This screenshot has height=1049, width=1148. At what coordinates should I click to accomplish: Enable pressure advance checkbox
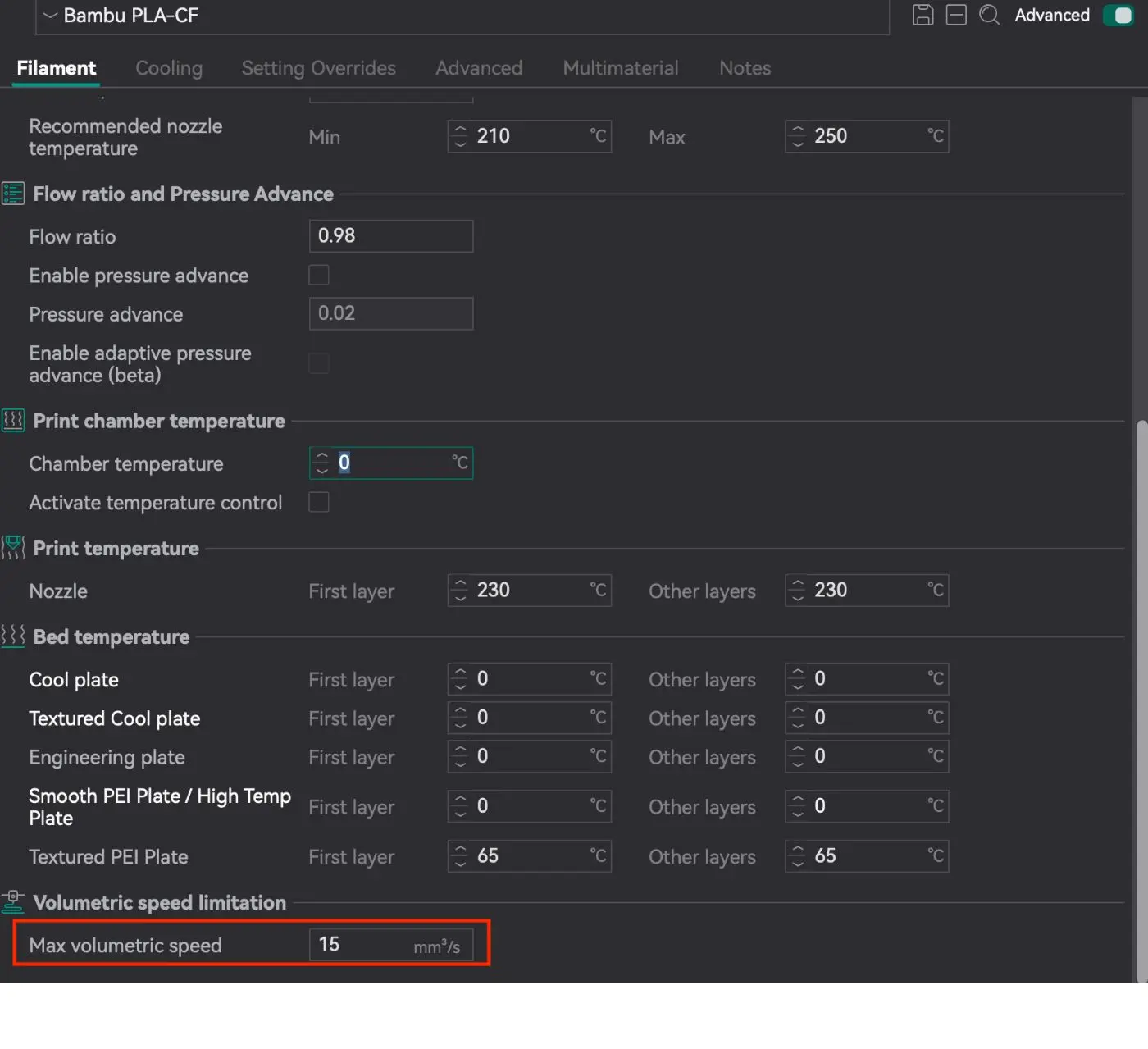(319, 275)
